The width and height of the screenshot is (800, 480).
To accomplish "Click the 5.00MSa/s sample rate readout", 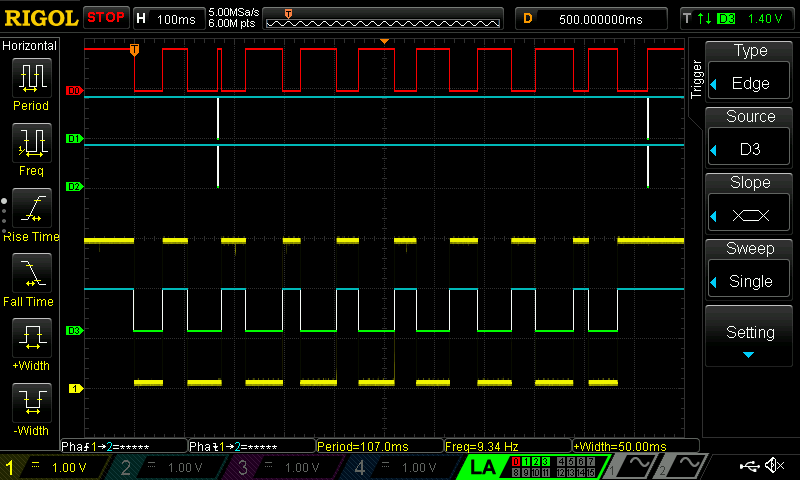I will pyautogui.click(x=234, y=12).
